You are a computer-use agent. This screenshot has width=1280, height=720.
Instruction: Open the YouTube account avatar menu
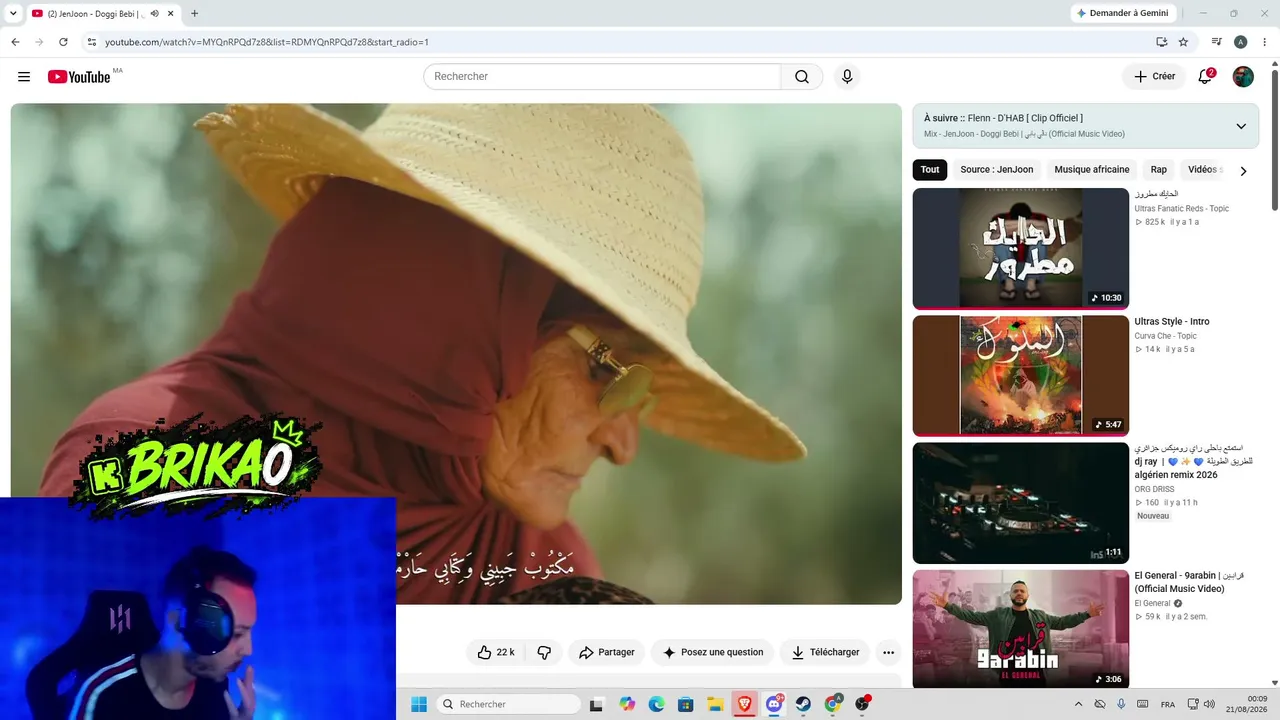tap(1243, 77)
